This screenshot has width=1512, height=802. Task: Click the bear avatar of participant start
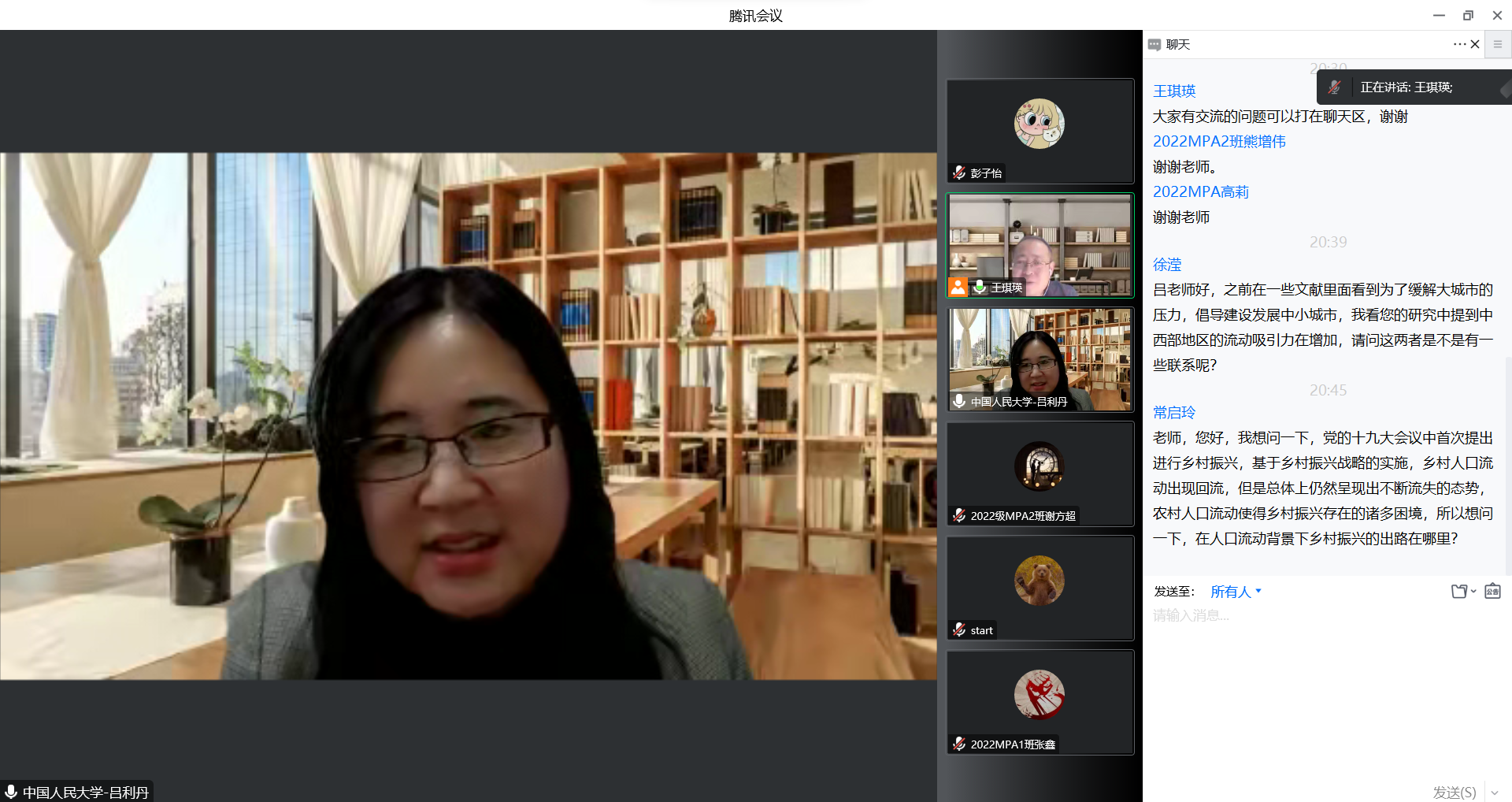(x=1039, y=581)
